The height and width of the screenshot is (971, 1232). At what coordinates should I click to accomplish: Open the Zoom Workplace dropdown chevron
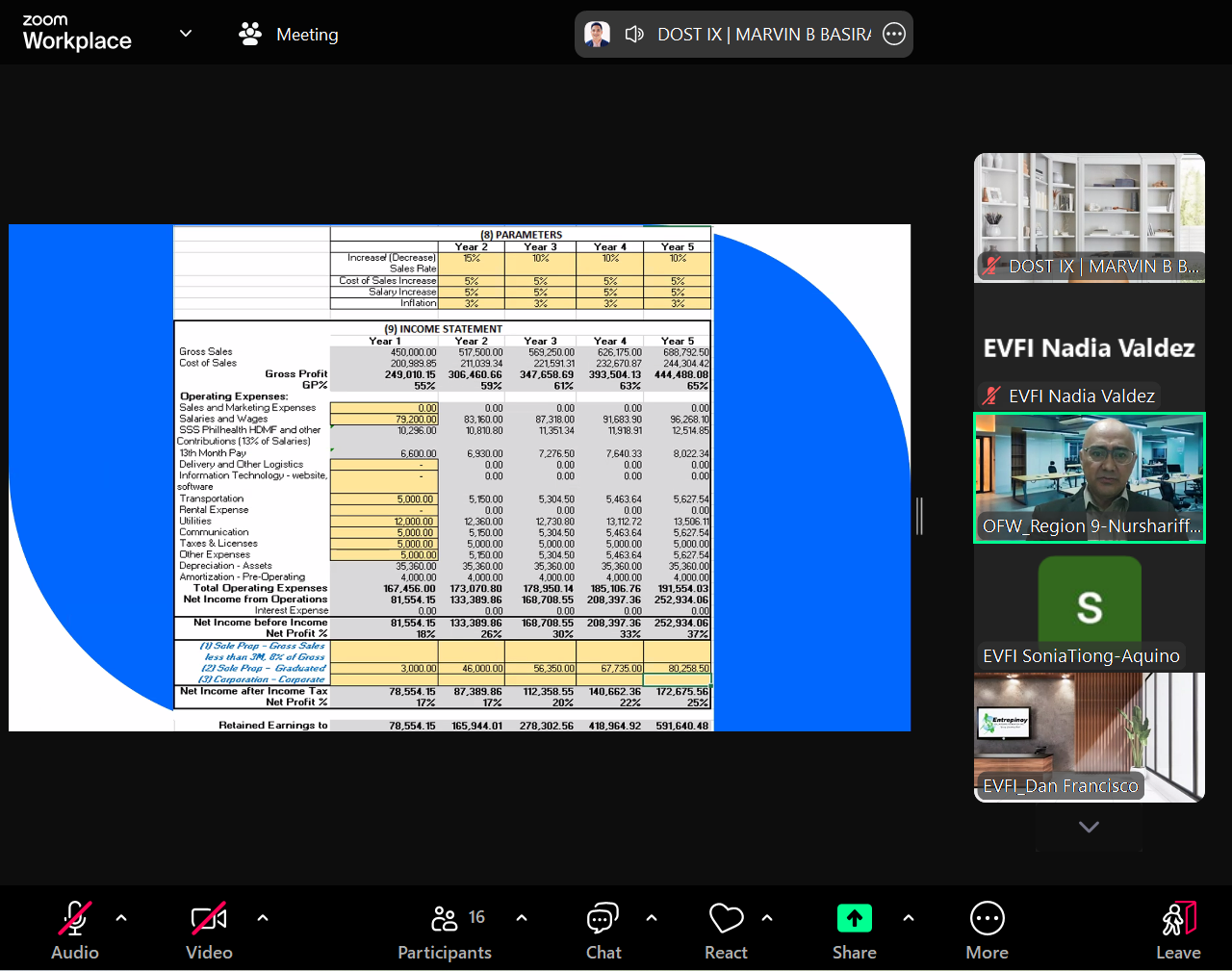(186, 34)
